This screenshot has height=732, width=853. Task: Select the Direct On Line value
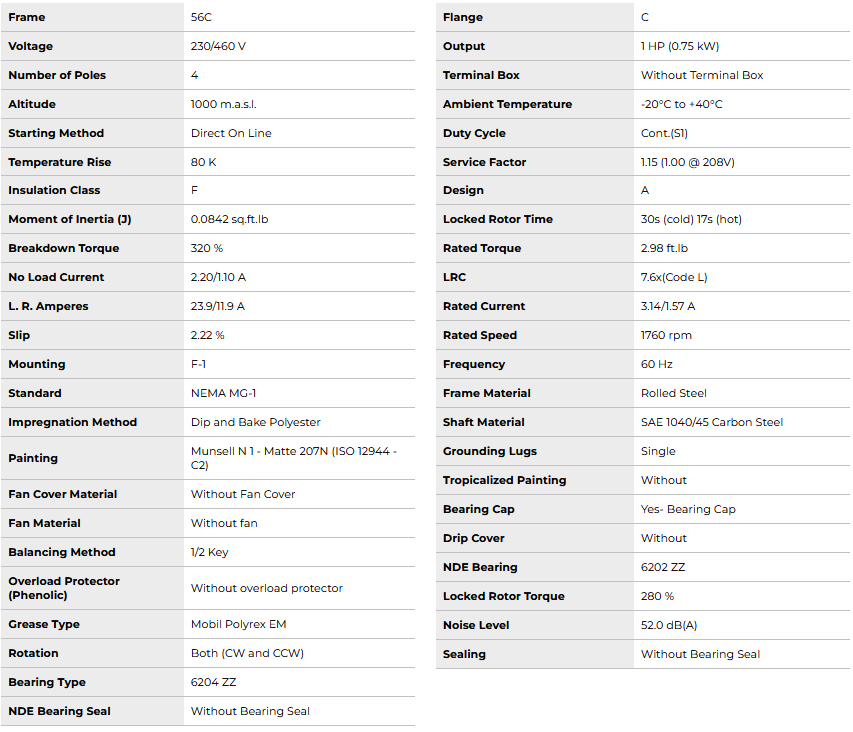click(x=231, y=133)
